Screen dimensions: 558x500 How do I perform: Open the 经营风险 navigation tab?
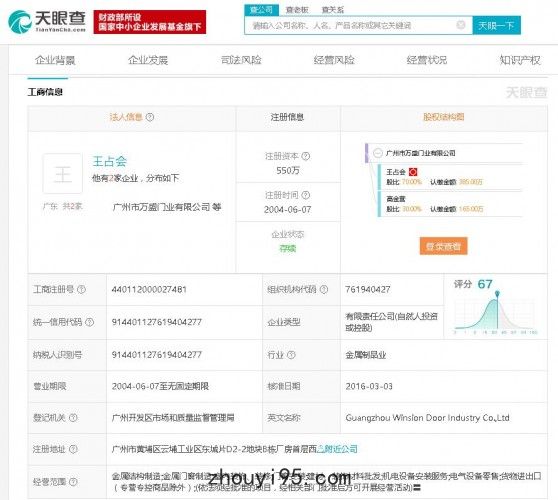(x=334, y=60)
